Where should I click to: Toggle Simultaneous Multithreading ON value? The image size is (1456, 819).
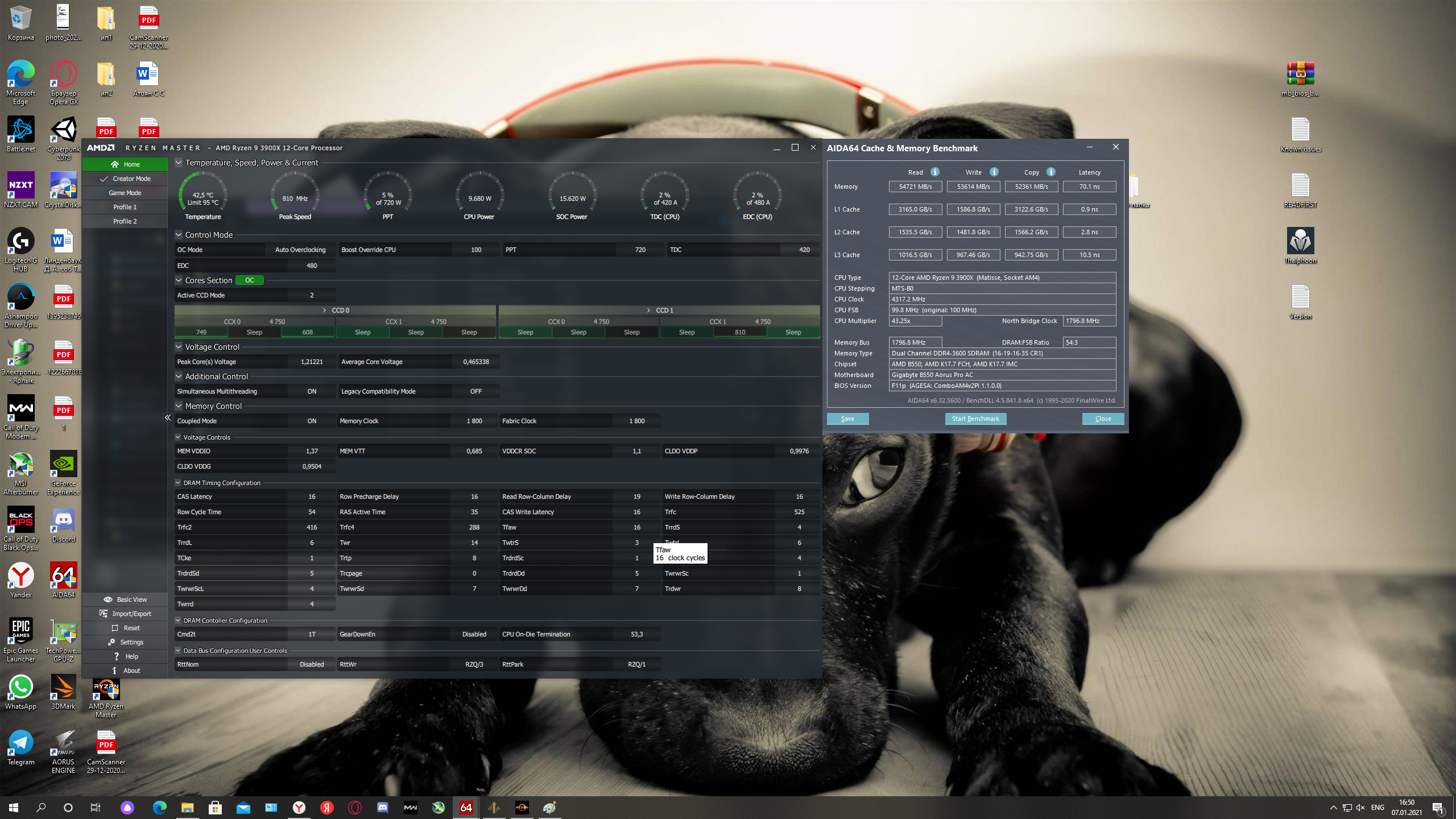[312, 391]
